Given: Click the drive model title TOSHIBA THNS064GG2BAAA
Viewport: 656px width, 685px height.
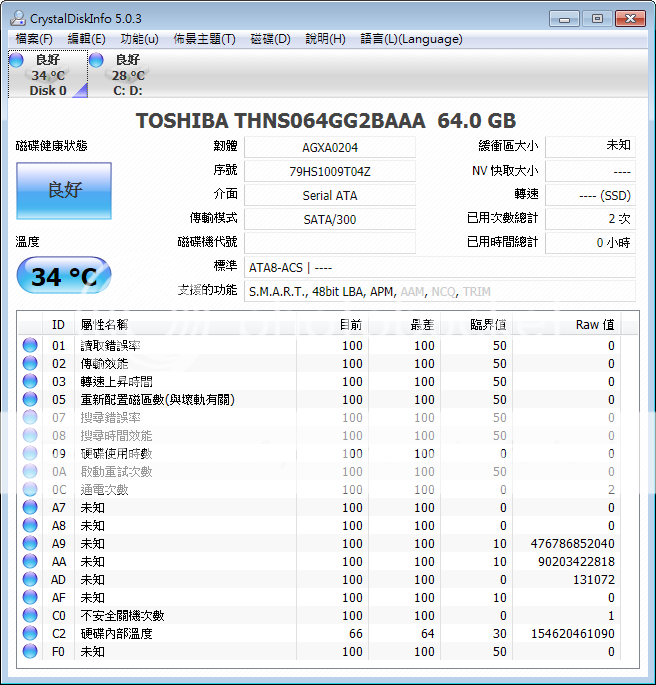Looking at the screenshot, I should point(280,121).
